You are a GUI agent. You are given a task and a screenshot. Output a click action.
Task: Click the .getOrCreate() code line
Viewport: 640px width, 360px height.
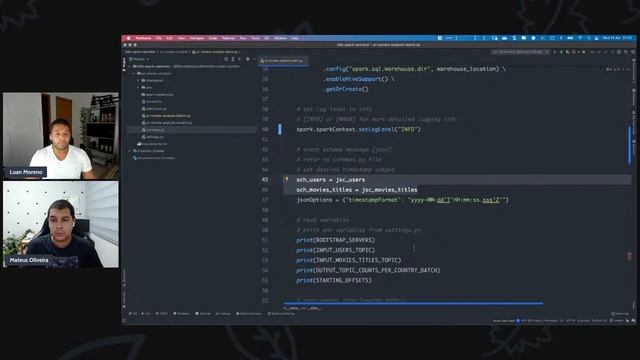click(346, 89)
